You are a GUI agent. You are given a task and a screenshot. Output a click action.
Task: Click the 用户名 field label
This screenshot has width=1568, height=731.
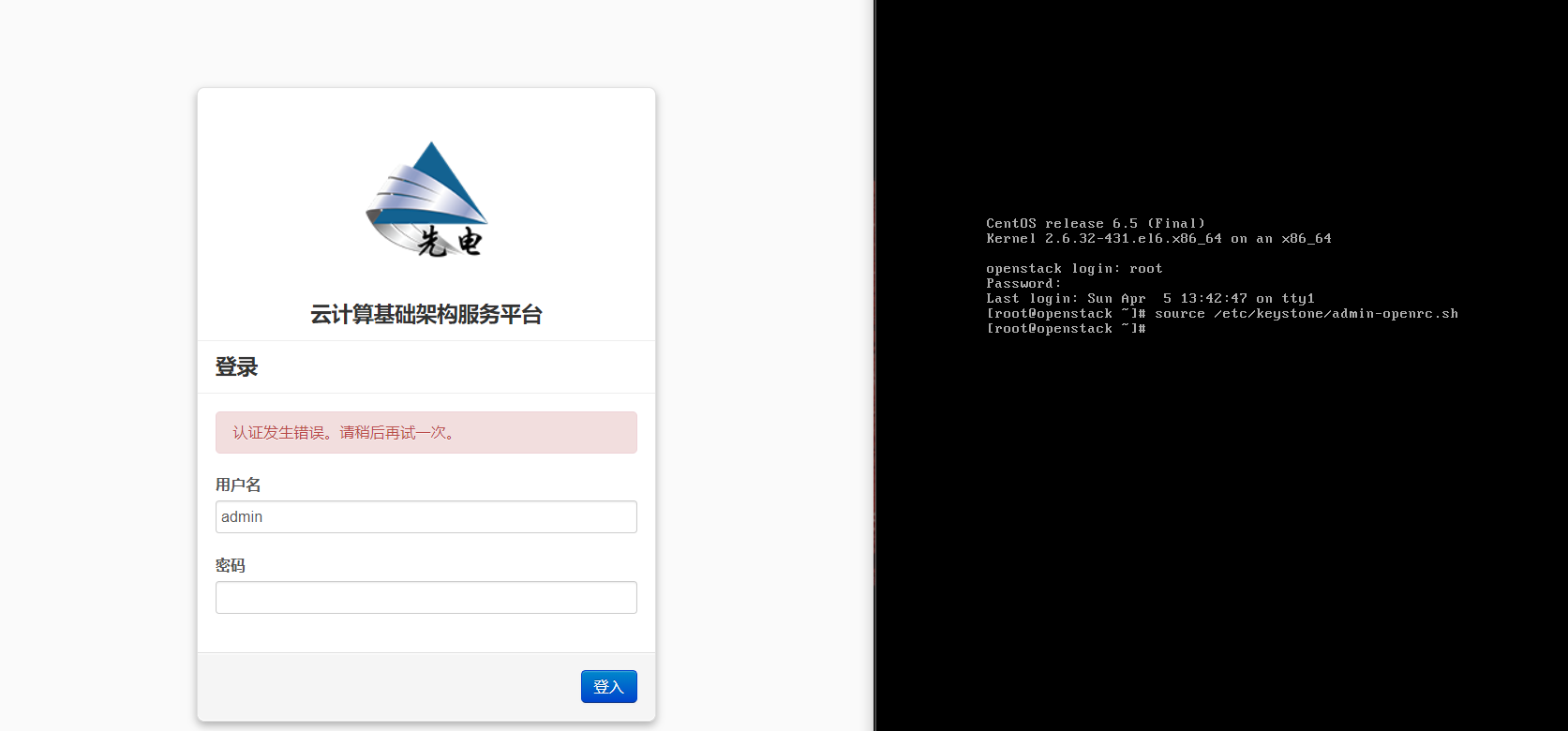238,485
